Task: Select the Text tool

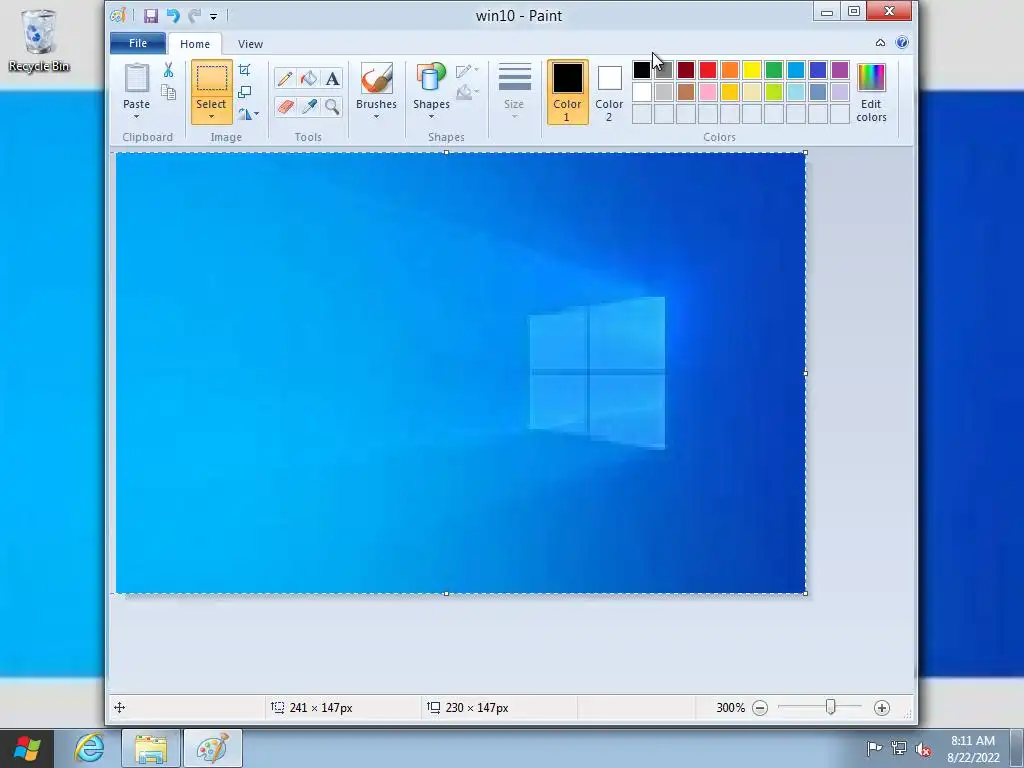Action: coord(332,79)
